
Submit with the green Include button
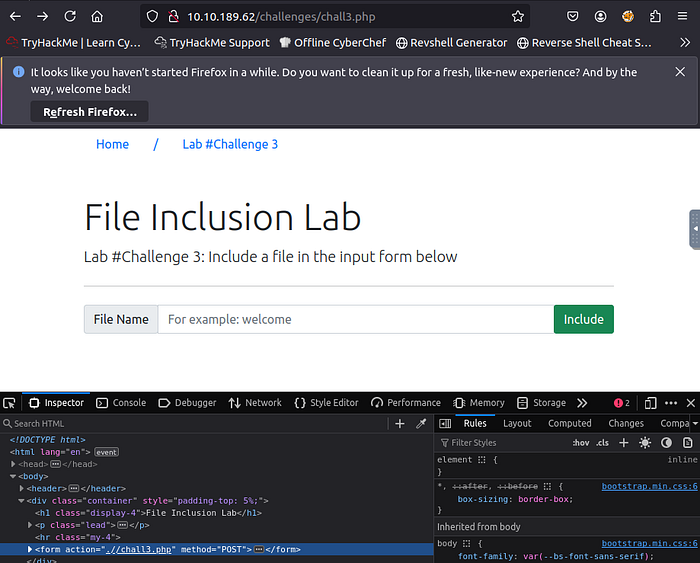[583, 319]
